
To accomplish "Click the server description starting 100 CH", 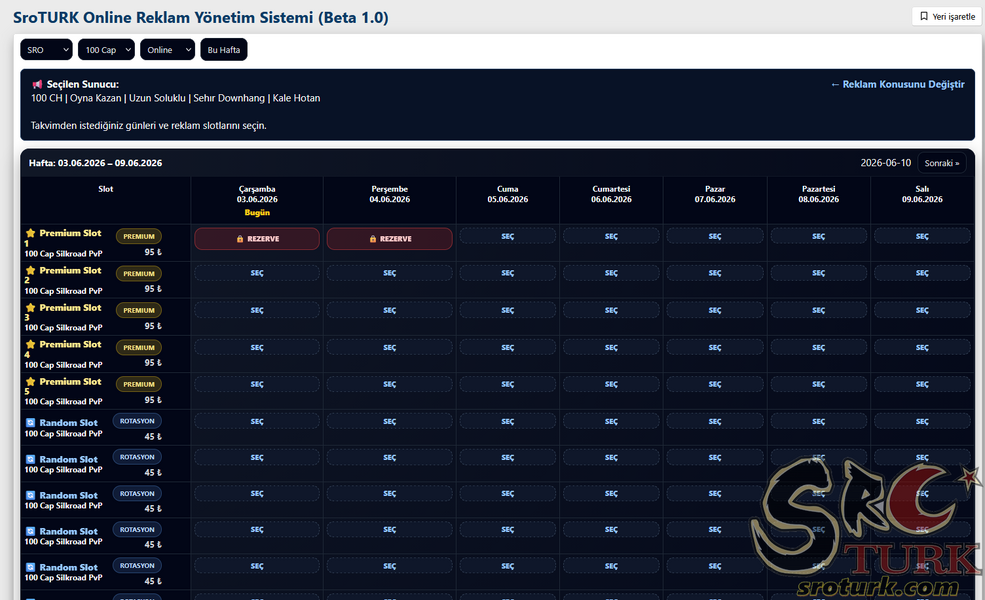I will (175, 98).
